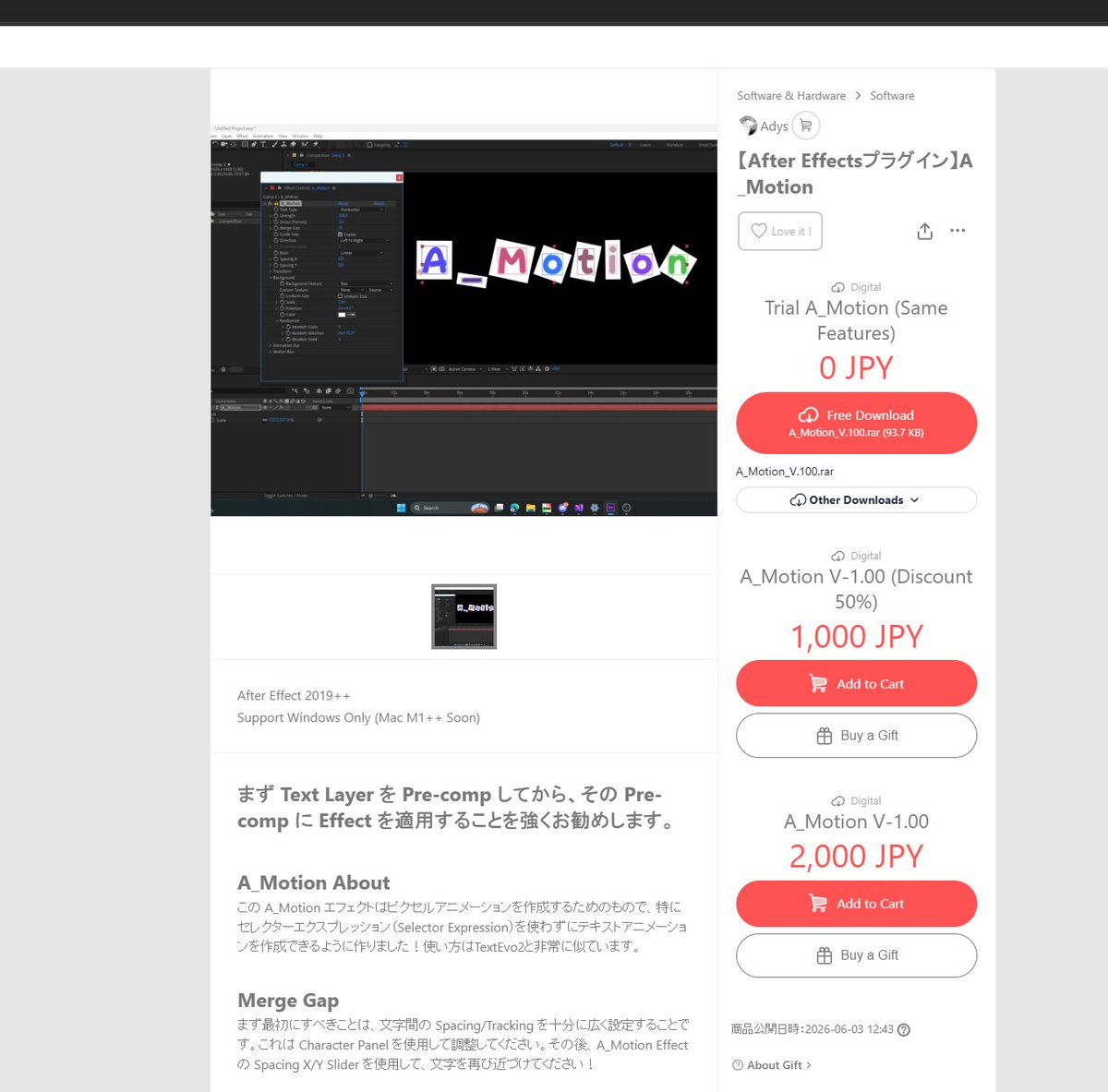Image resolution: width=1108 pixels, height=1092 pixels.
Task: Click the red layer bar in the timeline
Action: [x=538, y=408]
